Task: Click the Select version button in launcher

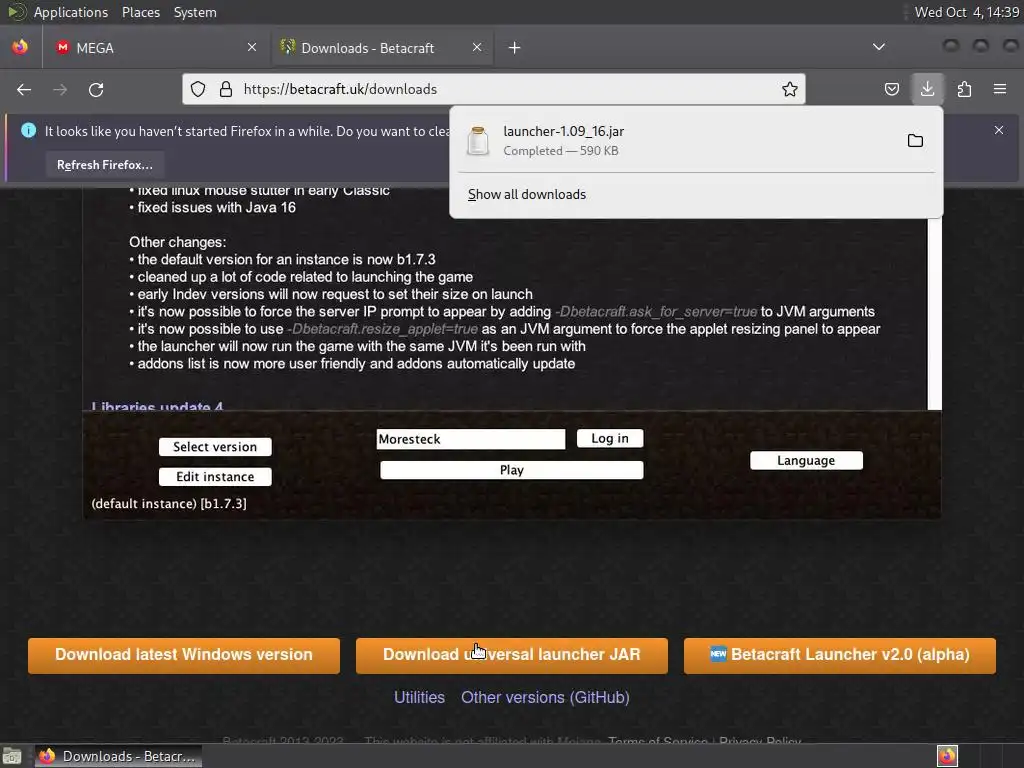Action: click(215, 447)
